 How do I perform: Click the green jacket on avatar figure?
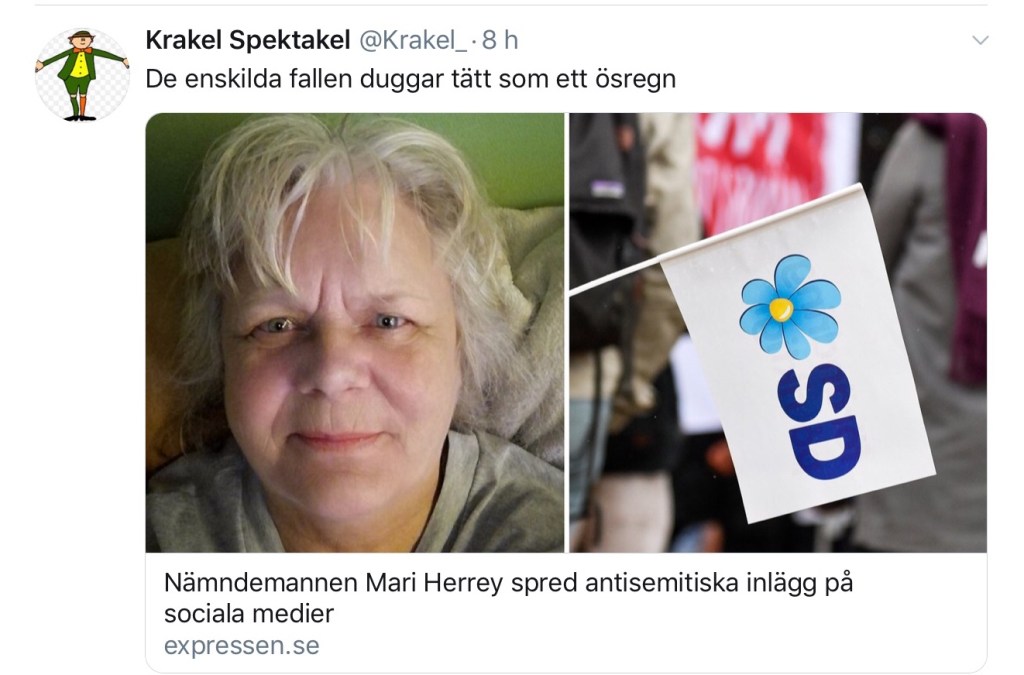pyautogui.click(x=79, y=65)
